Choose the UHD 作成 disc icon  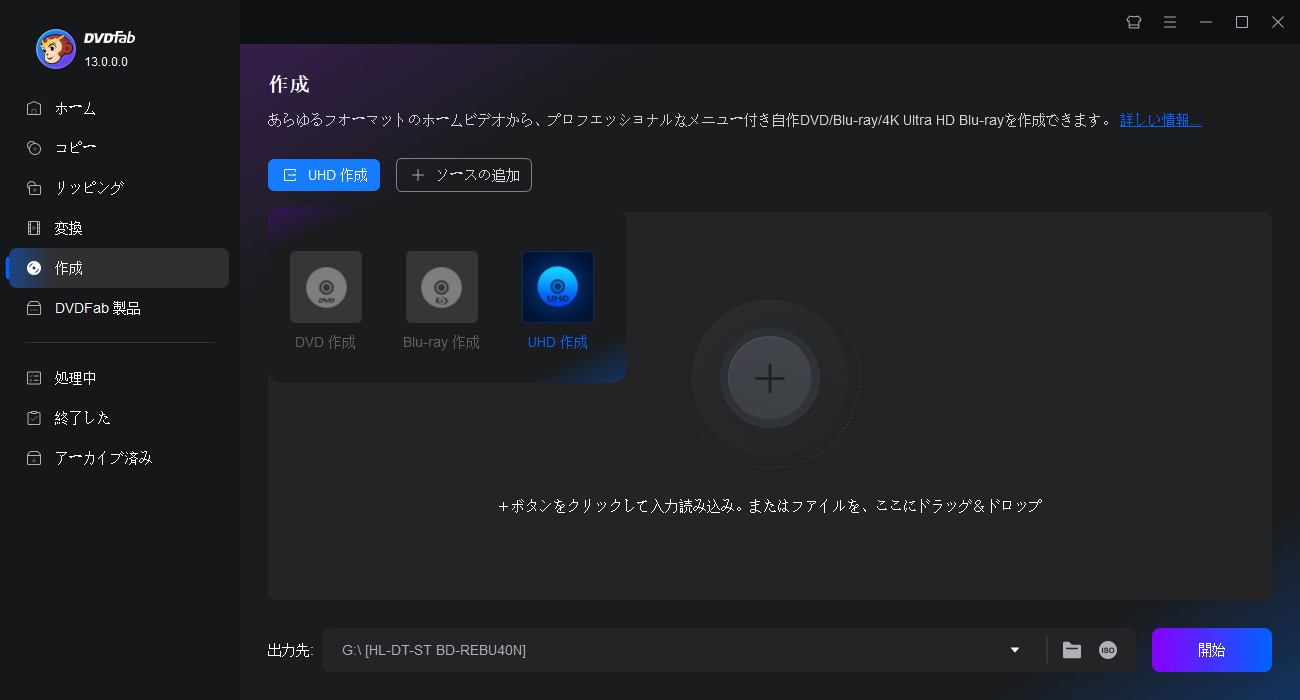(558, 287)
